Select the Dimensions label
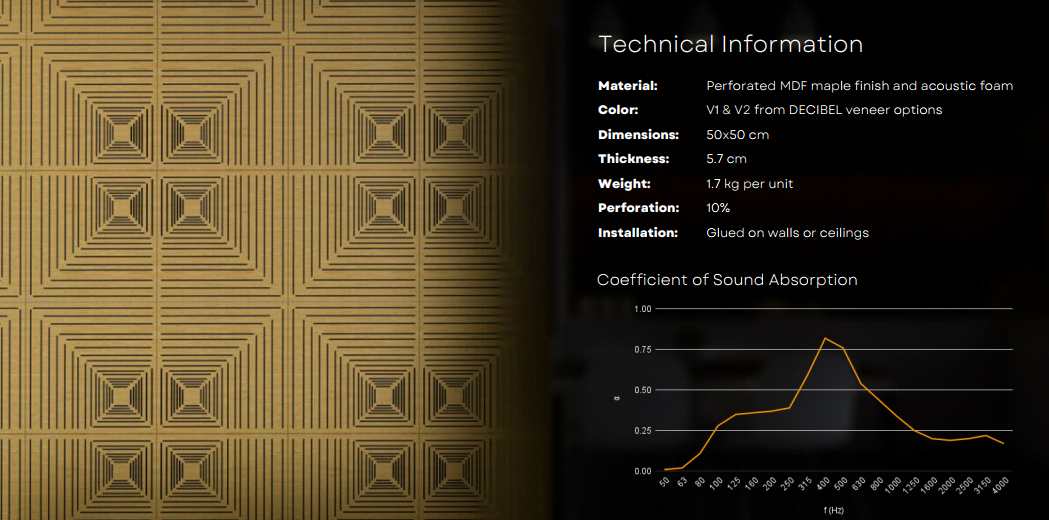The height and width of the screenshot is (520, 1049). point(638,135)
